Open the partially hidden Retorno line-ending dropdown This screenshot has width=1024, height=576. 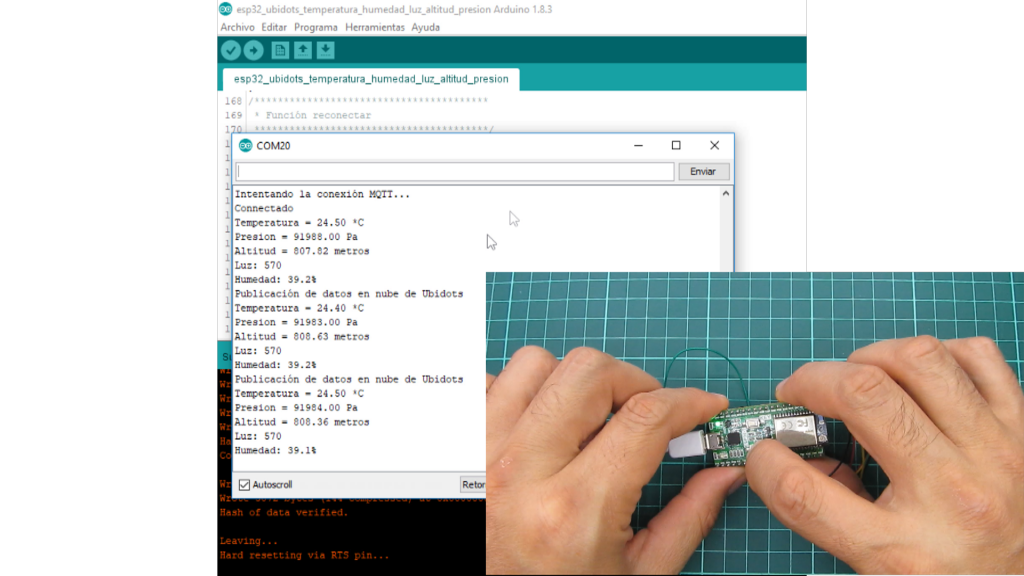pos(472,485)
